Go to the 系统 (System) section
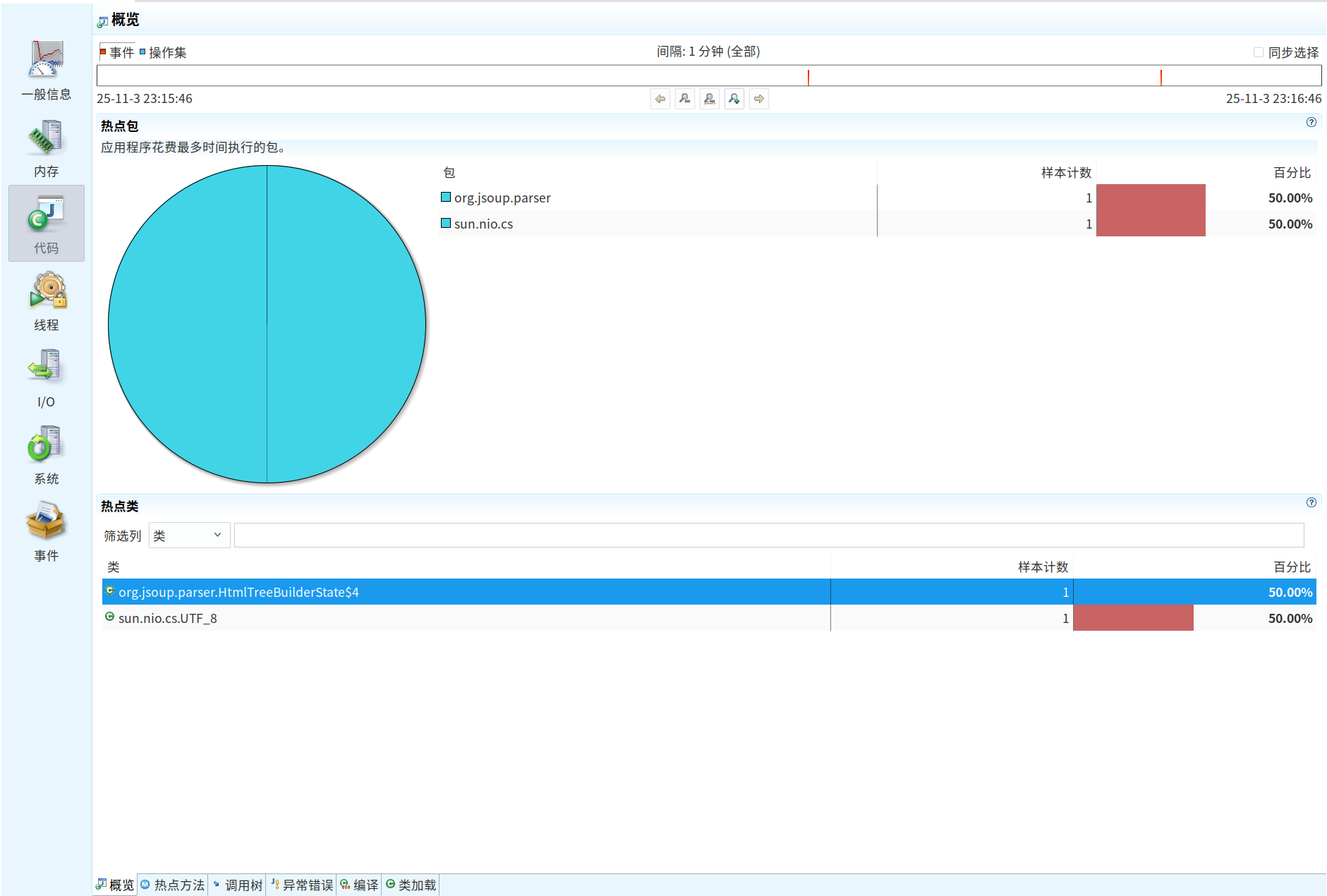 [x=46, y=454]
